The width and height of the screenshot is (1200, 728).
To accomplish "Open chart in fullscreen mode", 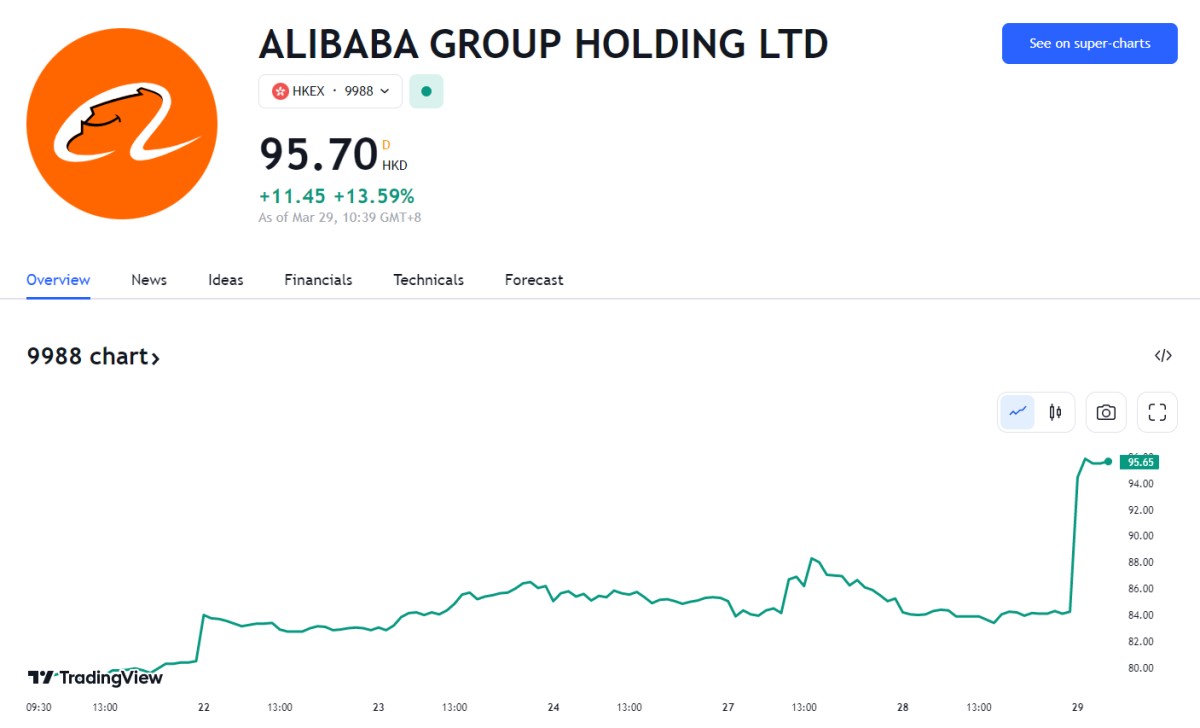I will tap(1157, 412).
